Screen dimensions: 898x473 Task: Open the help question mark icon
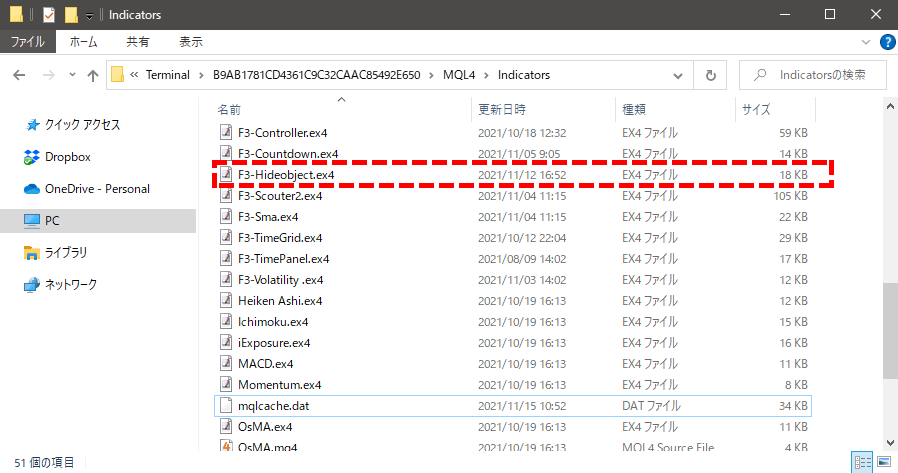[x=886, y=42]
